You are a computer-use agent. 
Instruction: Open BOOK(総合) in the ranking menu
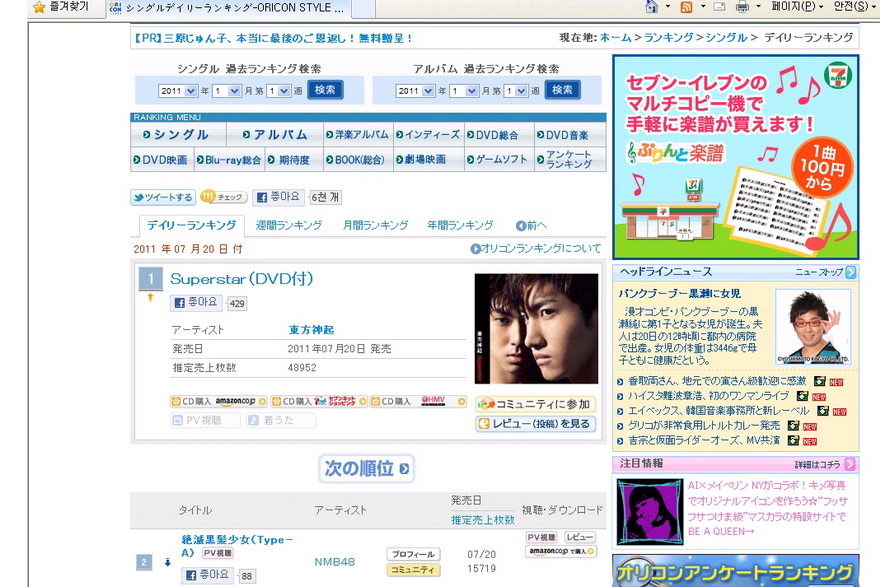pos(358,160)
